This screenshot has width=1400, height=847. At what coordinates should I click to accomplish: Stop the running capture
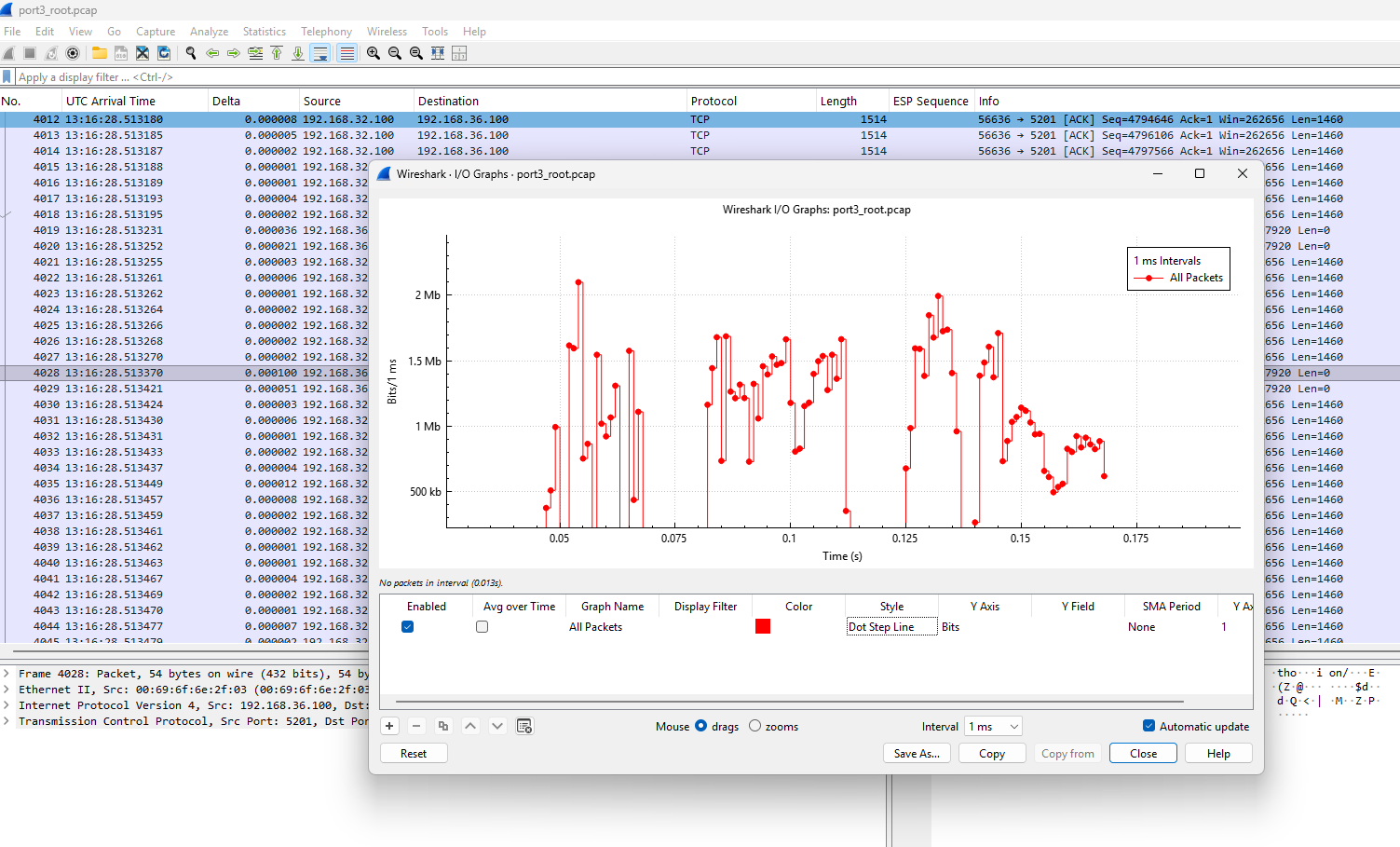coord(30,53)
